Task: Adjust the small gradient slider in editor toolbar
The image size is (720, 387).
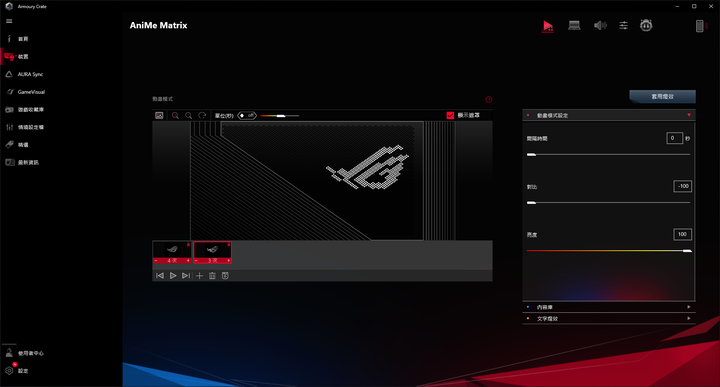Action: [x=280, y=116]
